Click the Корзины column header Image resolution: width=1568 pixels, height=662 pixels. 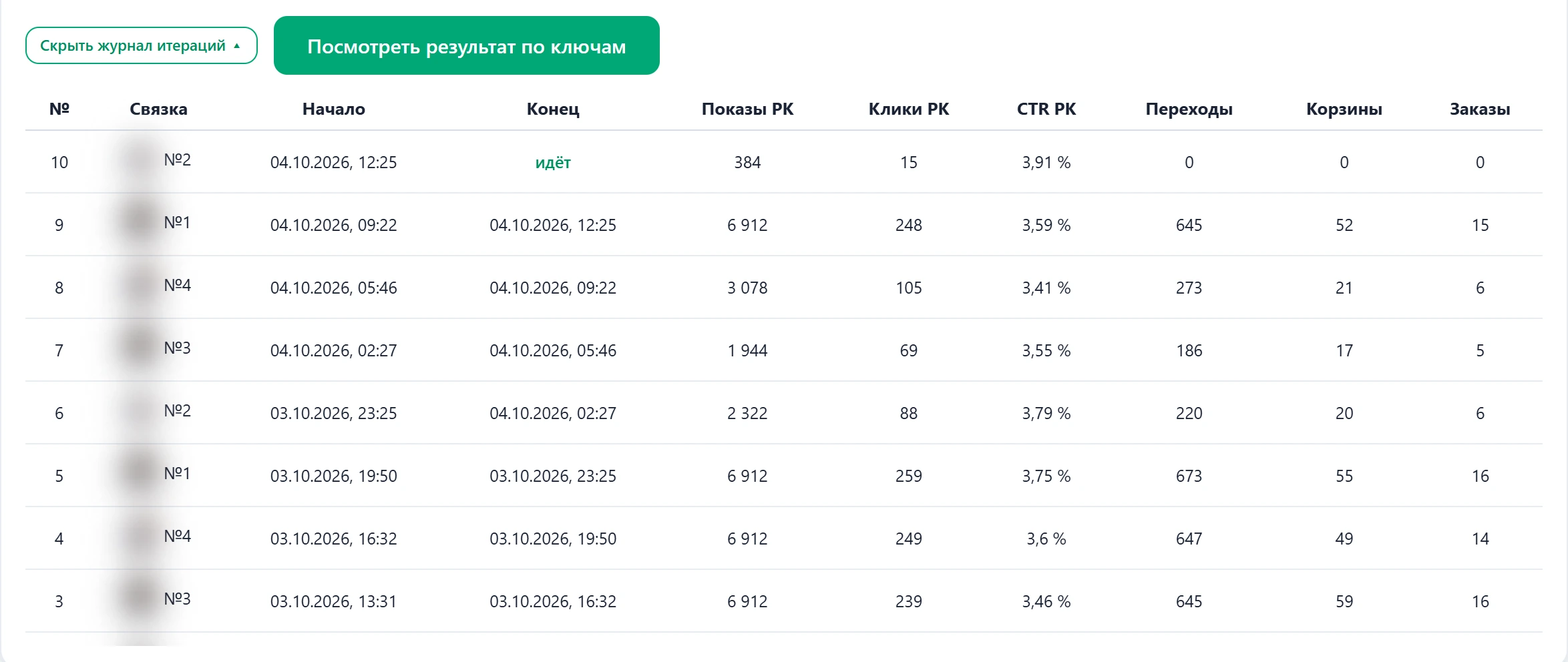point(1344,109)
